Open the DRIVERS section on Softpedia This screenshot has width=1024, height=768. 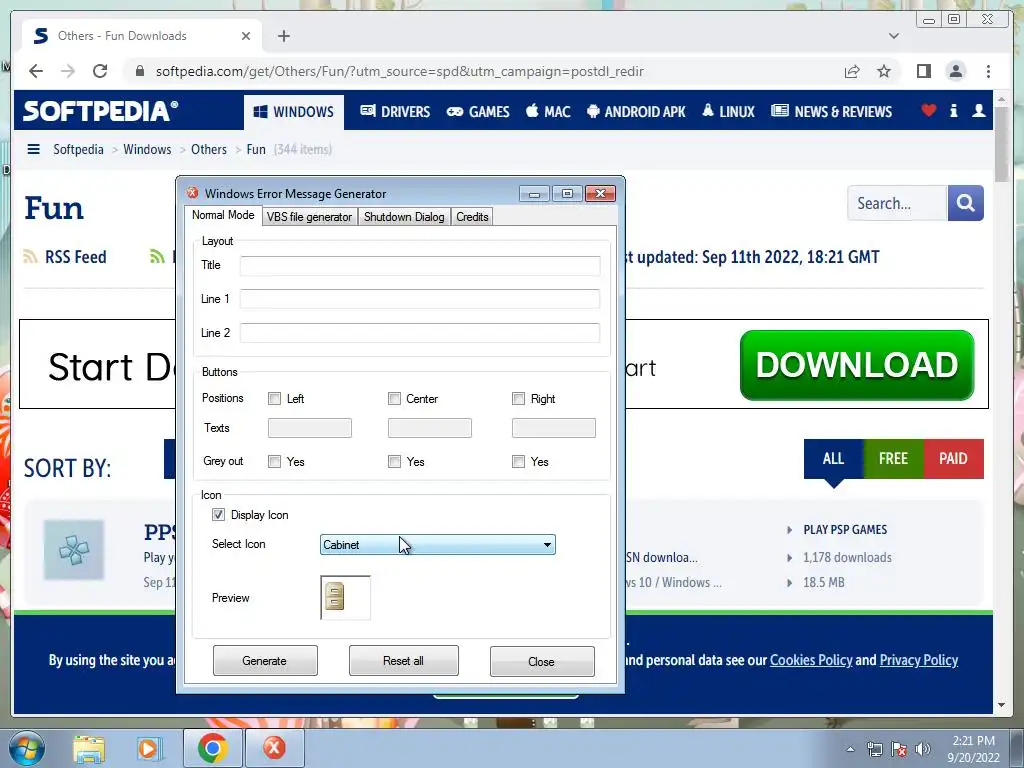(x=395, y=112)
